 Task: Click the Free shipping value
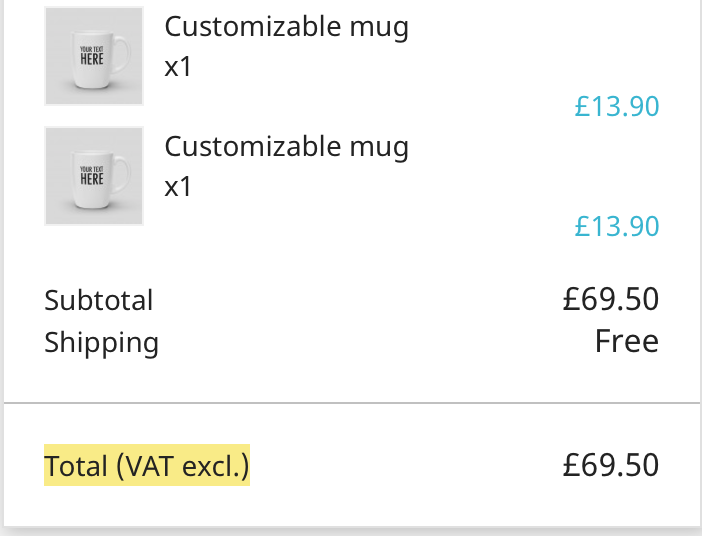(x=626, y=342)
